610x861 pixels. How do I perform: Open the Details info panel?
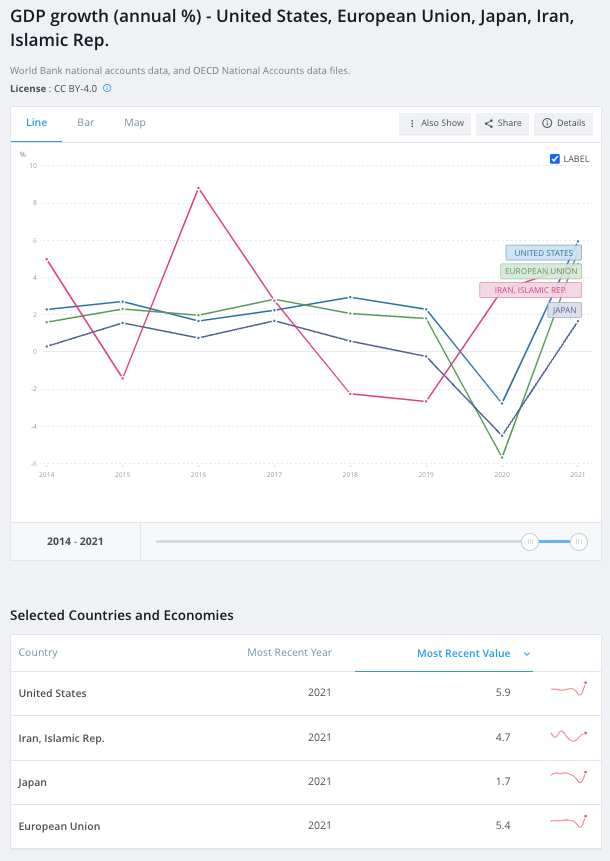click(563, 124)
